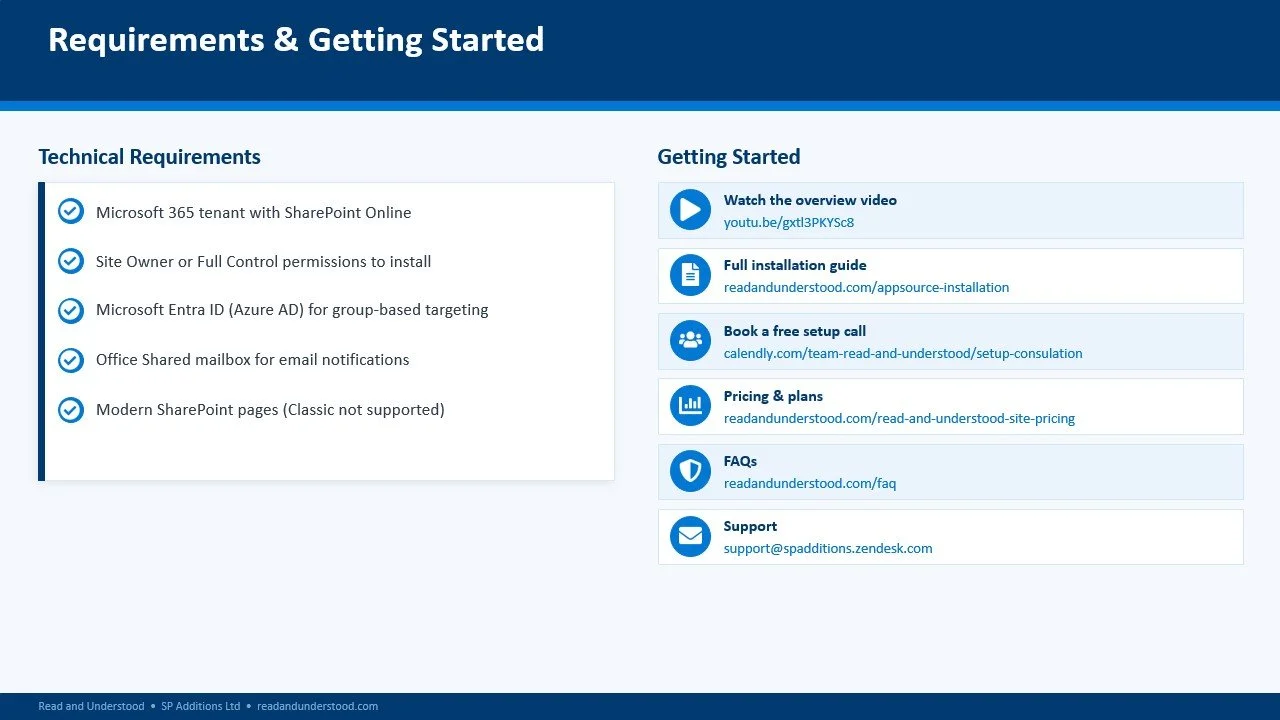The width and height of the screenshot is (1280, 720).
Task: Click the 'Getting Started' section heading
Action: tap(729, 157)
